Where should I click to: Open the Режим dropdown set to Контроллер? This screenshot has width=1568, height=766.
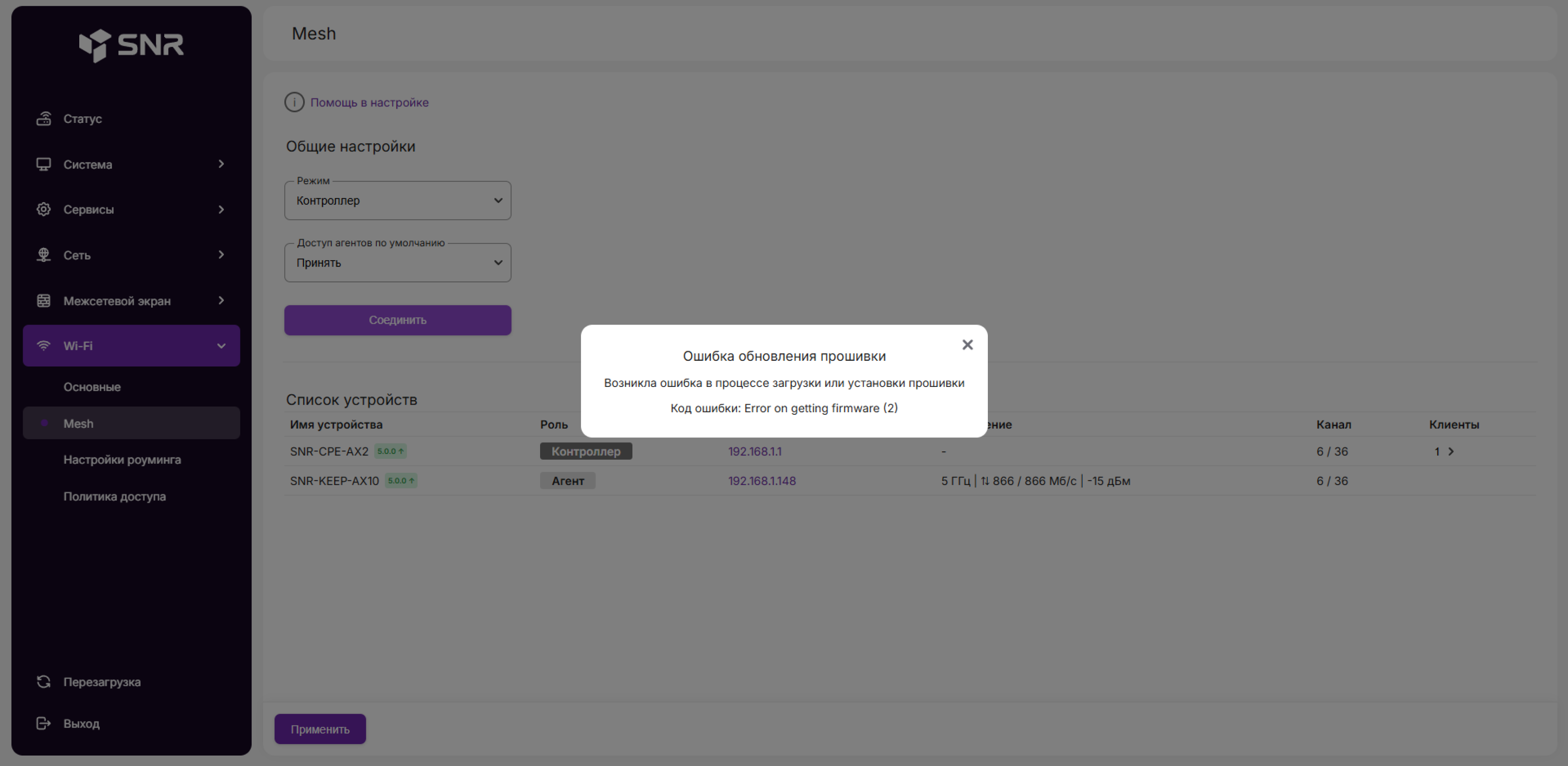tap(398, 200)
